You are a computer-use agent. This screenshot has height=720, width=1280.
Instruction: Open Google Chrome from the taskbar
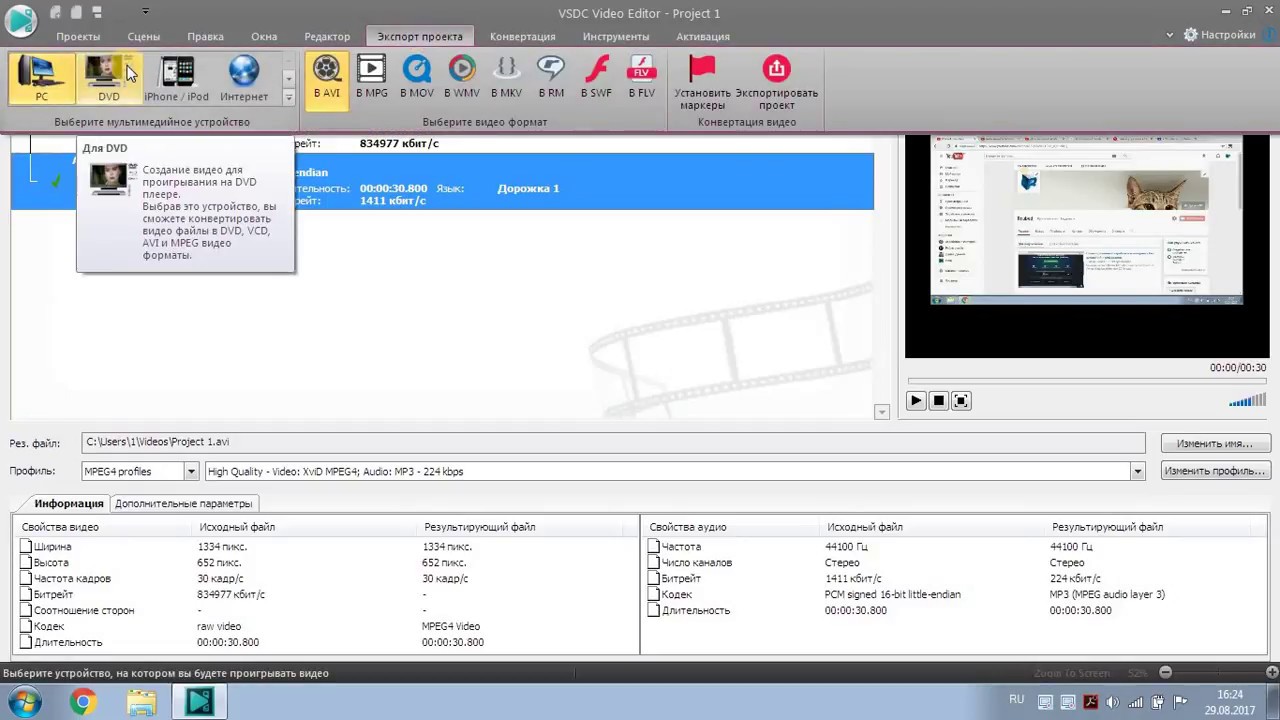pos(83,702)
